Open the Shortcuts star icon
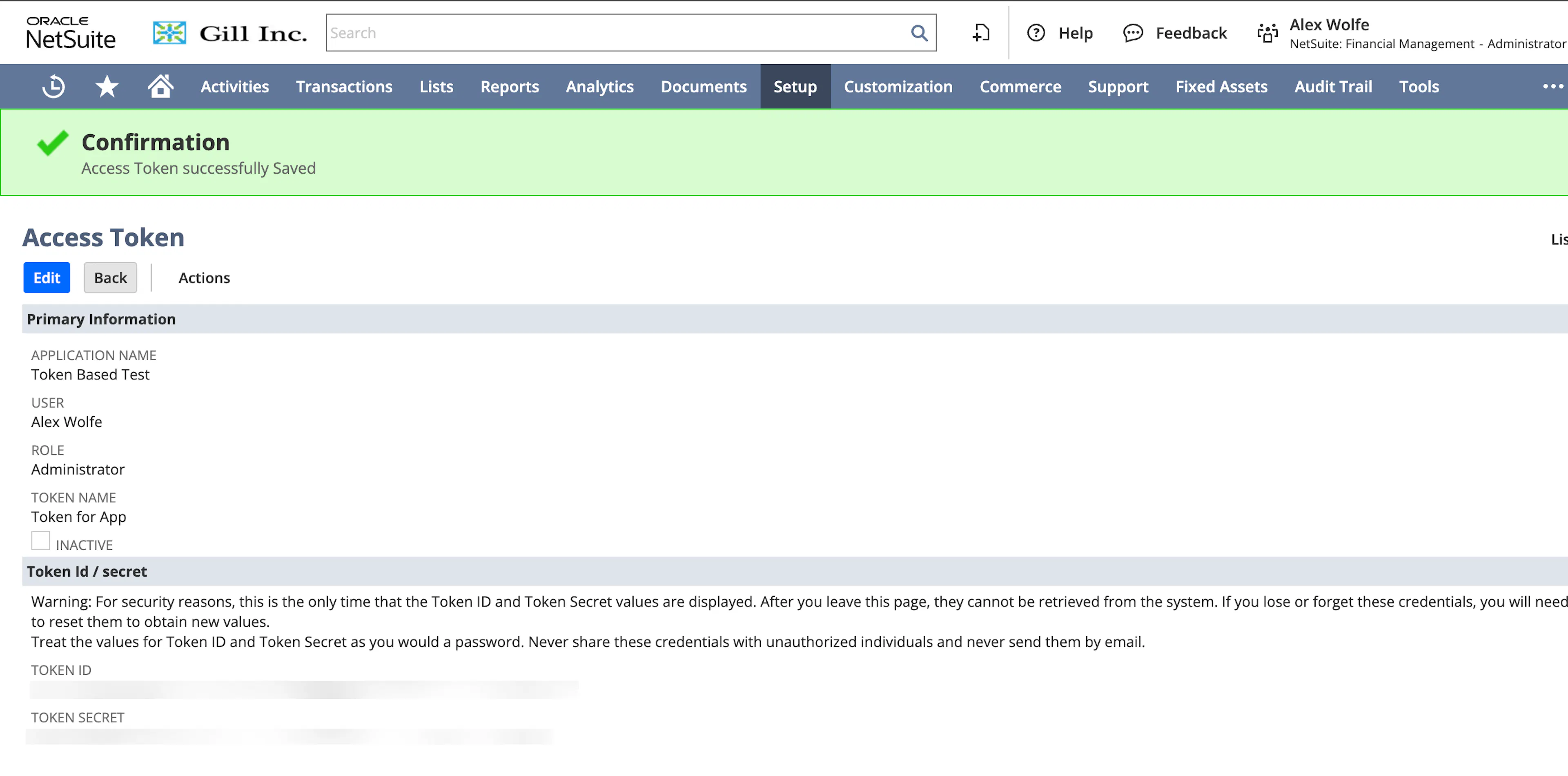 [107, 87]
